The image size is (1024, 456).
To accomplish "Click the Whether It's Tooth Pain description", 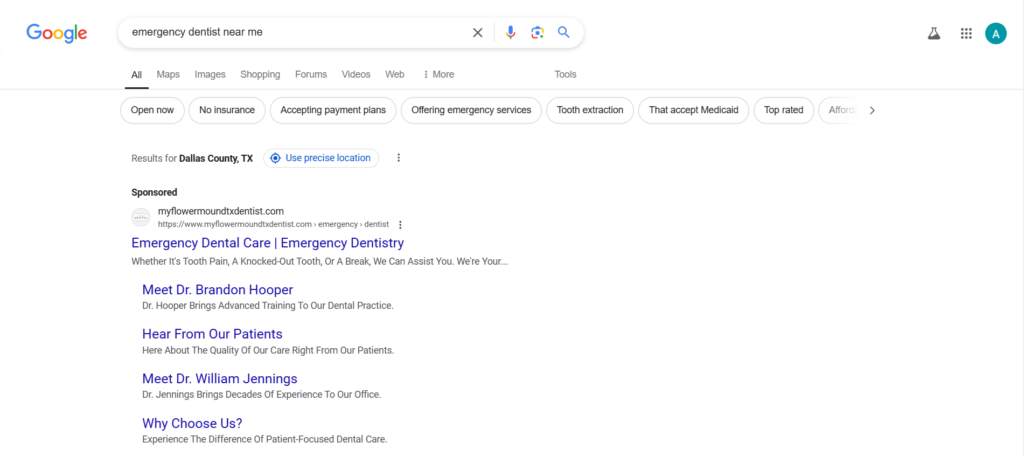I will (319, 262).
